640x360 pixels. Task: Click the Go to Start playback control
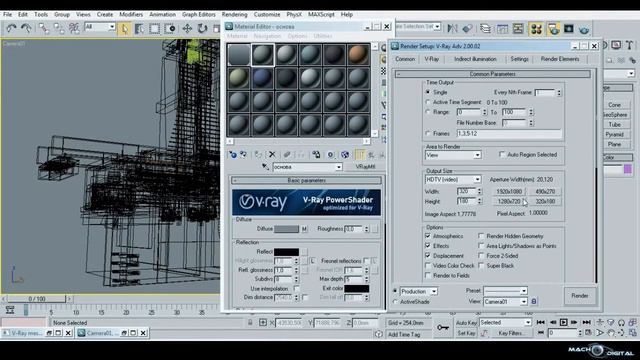[540, 322]
